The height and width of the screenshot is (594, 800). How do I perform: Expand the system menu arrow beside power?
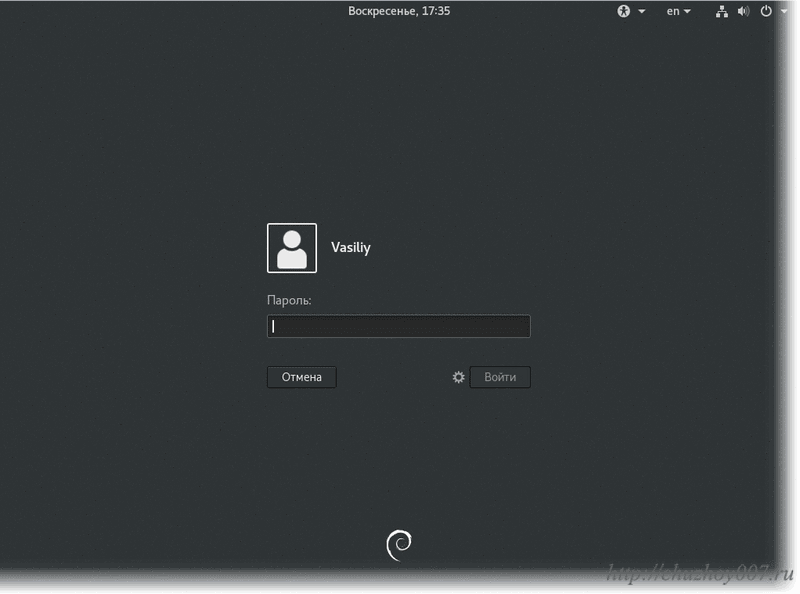784,11
